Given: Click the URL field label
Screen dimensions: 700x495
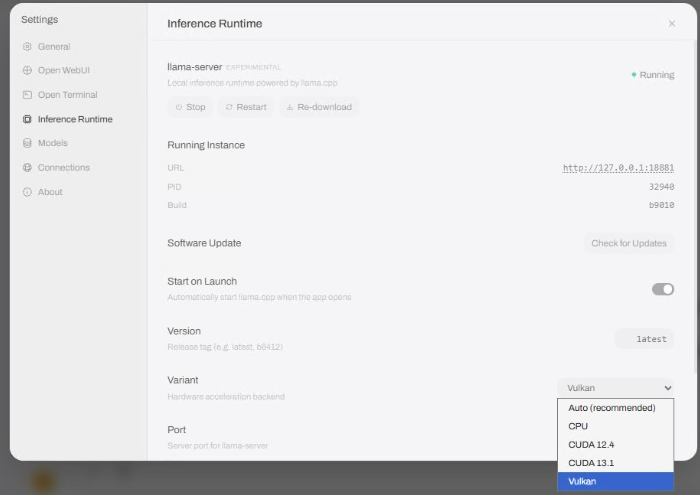Looking at the screenshot, I should 175,168.
